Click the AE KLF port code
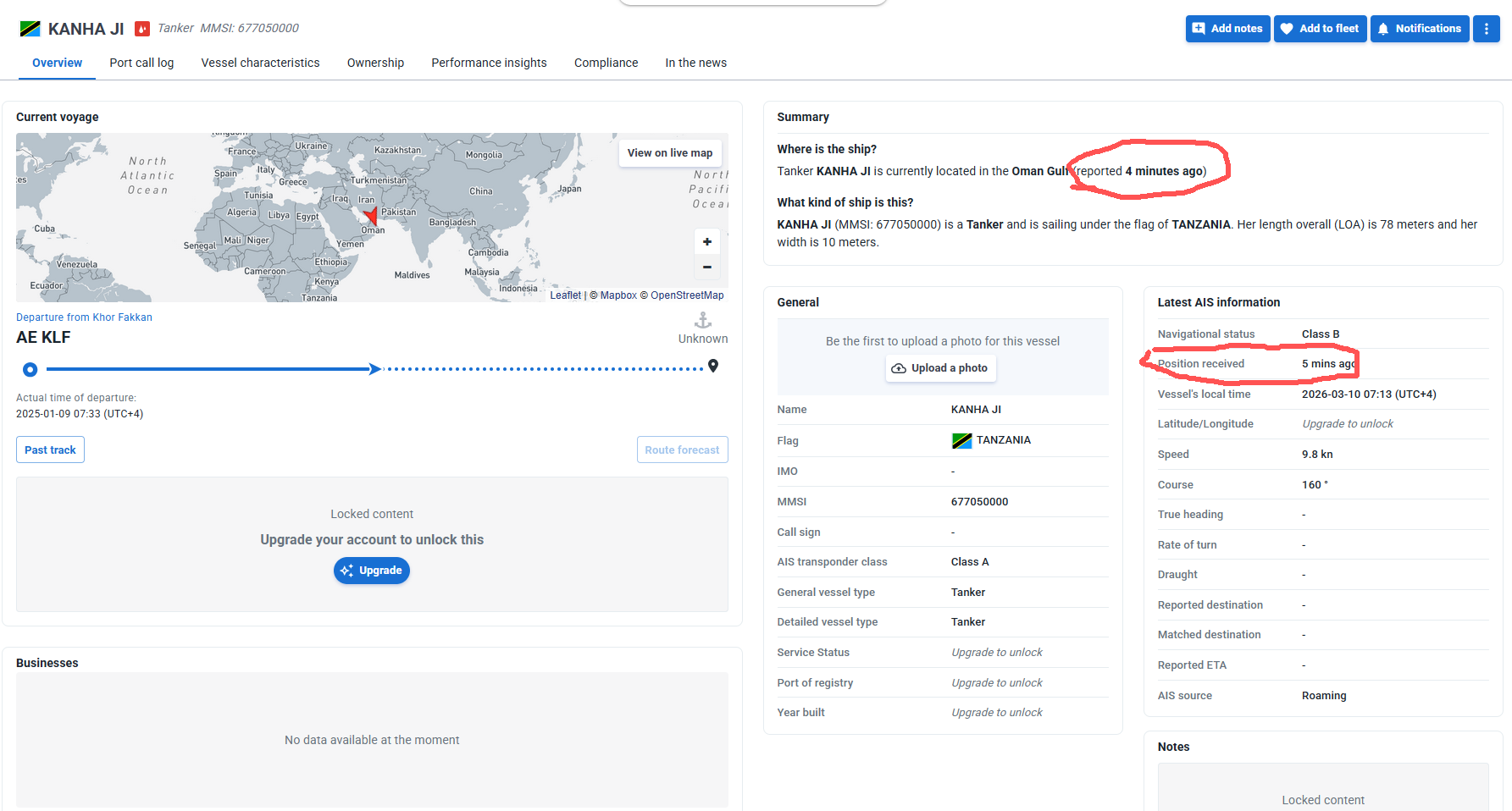Viewport: 1512px width, 811px height. [43, 337]
